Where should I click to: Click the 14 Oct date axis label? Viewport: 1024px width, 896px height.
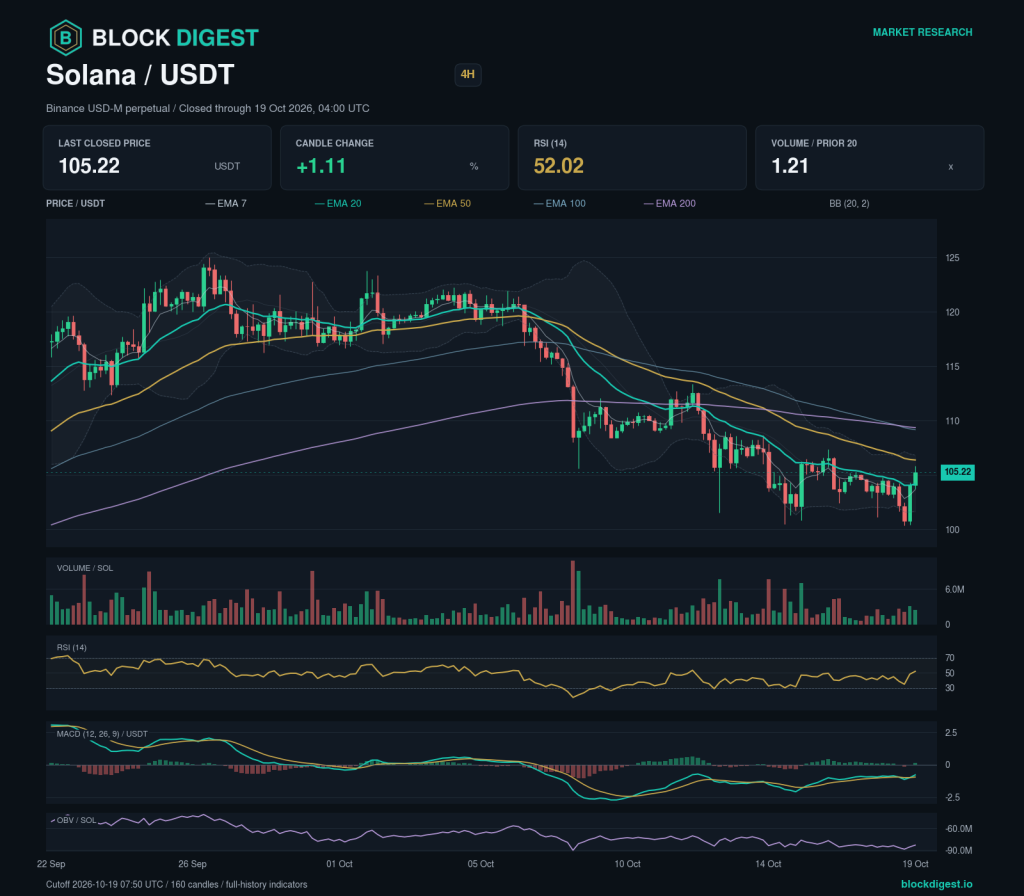(768, 864)
